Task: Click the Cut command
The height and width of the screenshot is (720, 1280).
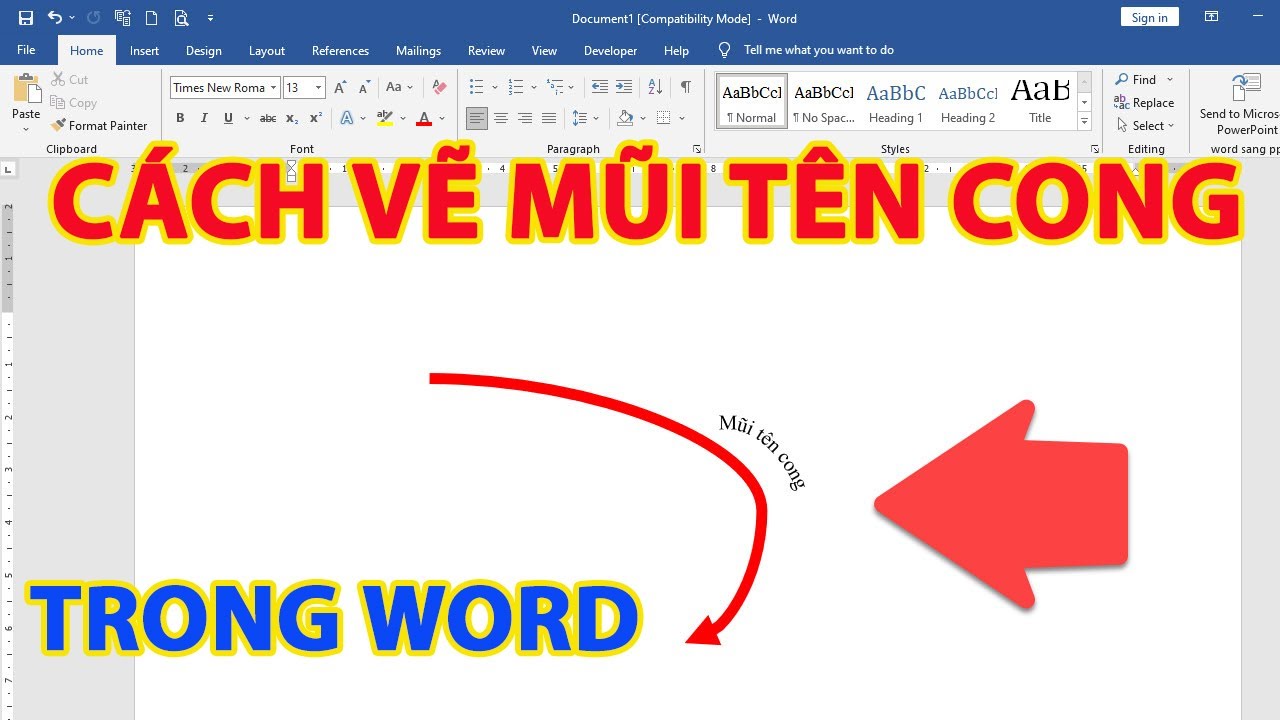Action: pyautogui.click(x=70, y=79)
